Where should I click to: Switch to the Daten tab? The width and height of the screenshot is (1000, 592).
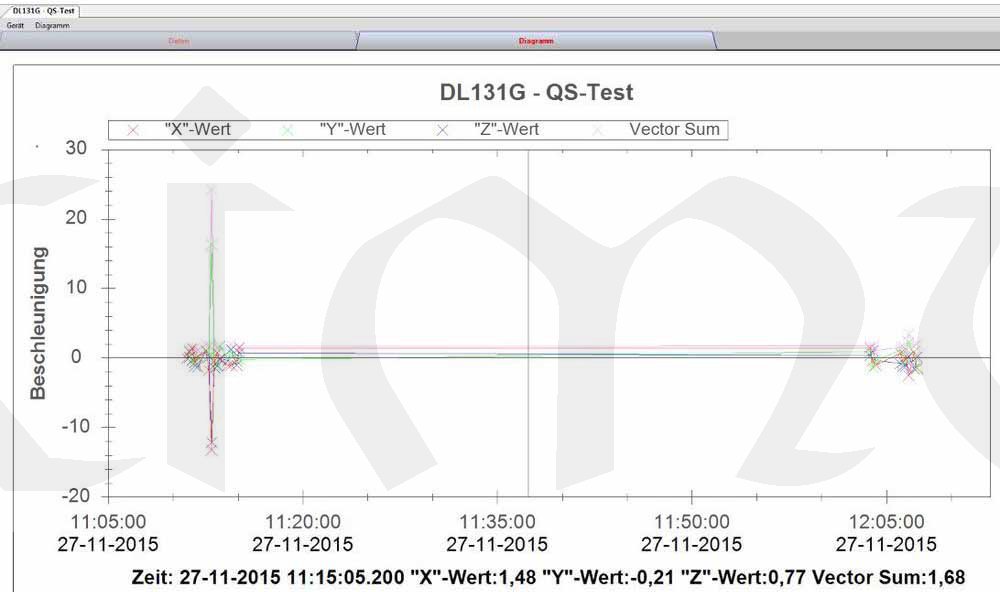(179, 41)
